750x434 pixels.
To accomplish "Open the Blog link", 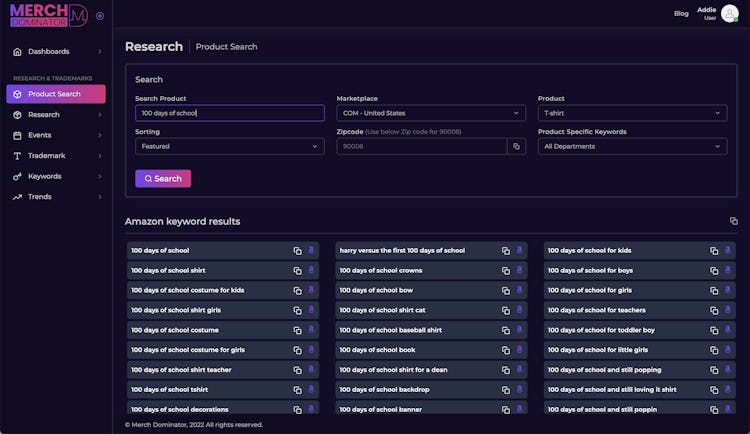I will (x=681, y=13).
